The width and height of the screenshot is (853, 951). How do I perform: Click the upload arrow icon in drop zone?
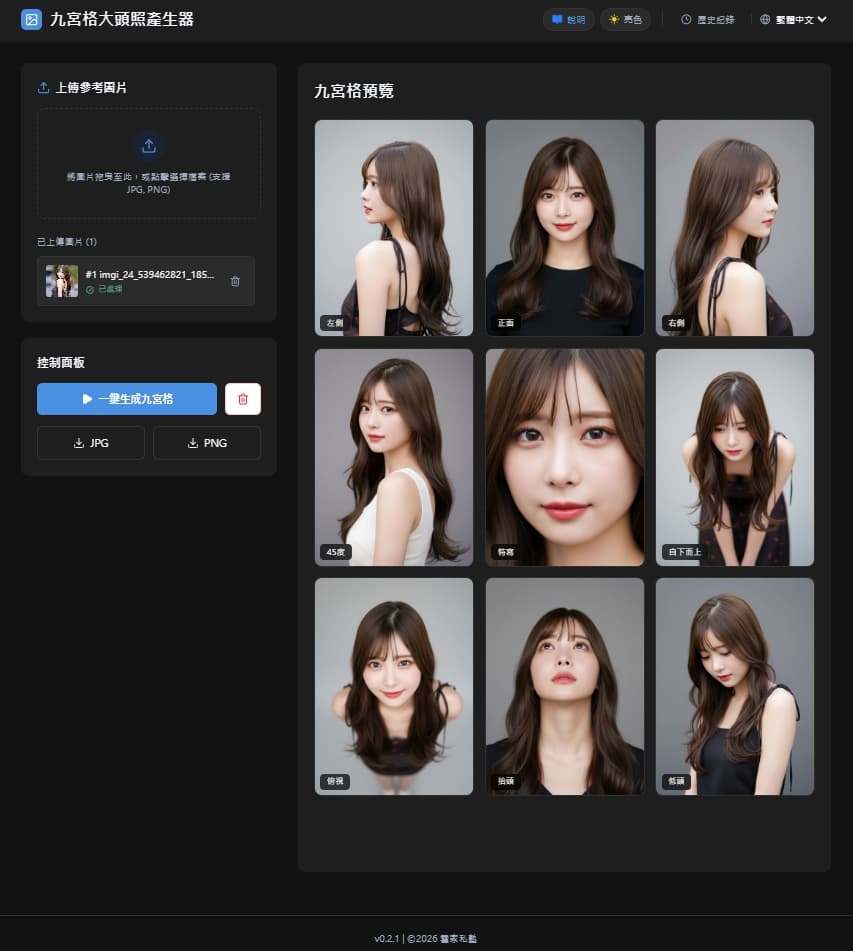coord(149,146)
